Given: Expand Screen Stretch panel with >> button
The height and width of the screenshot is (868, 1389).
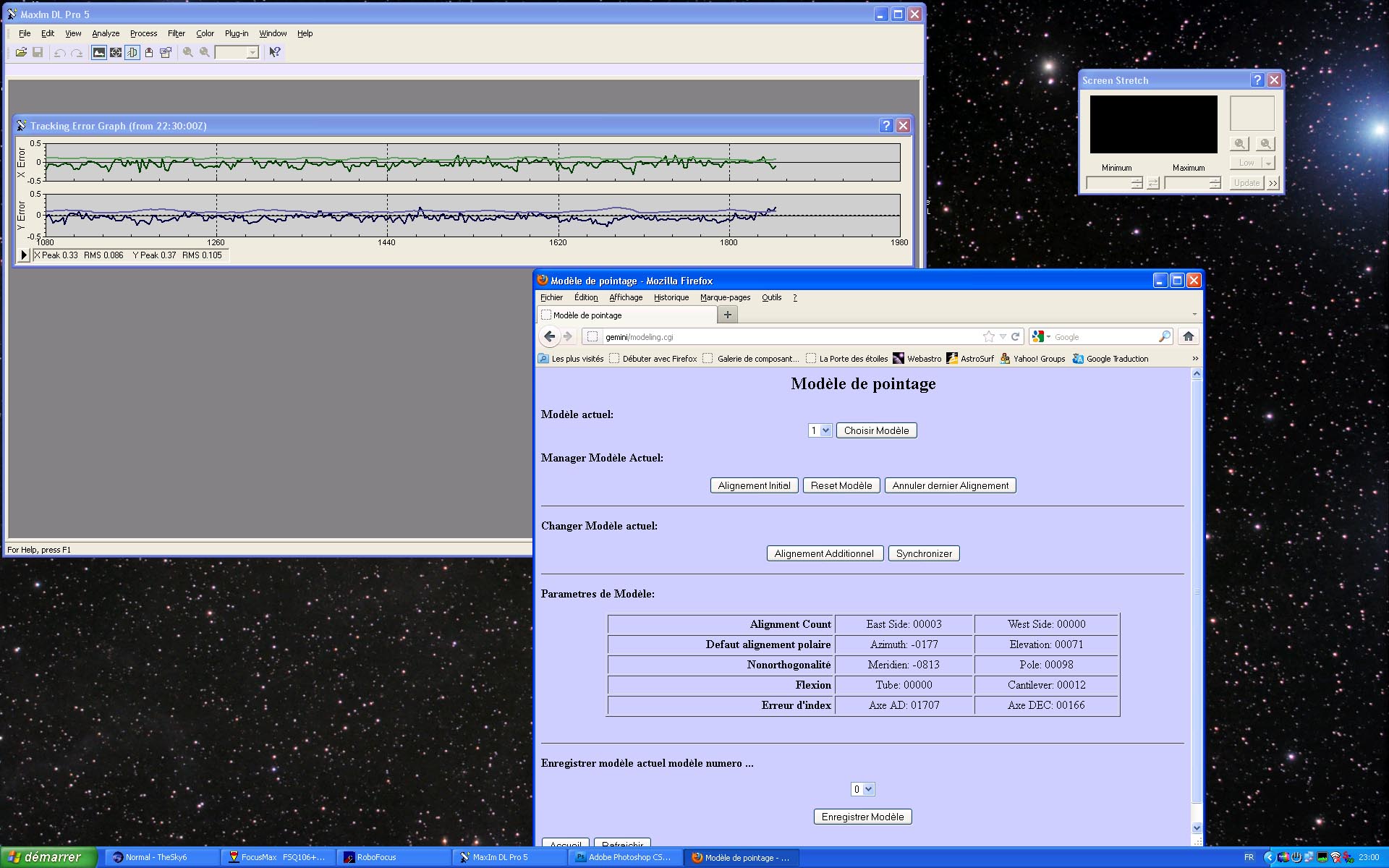Looking at the screenshot, I should point(1273,183).
